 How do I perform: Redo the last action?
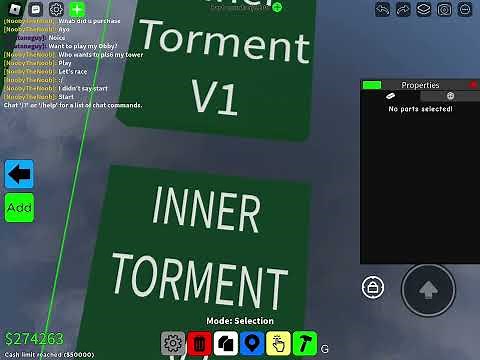[403, 9]
